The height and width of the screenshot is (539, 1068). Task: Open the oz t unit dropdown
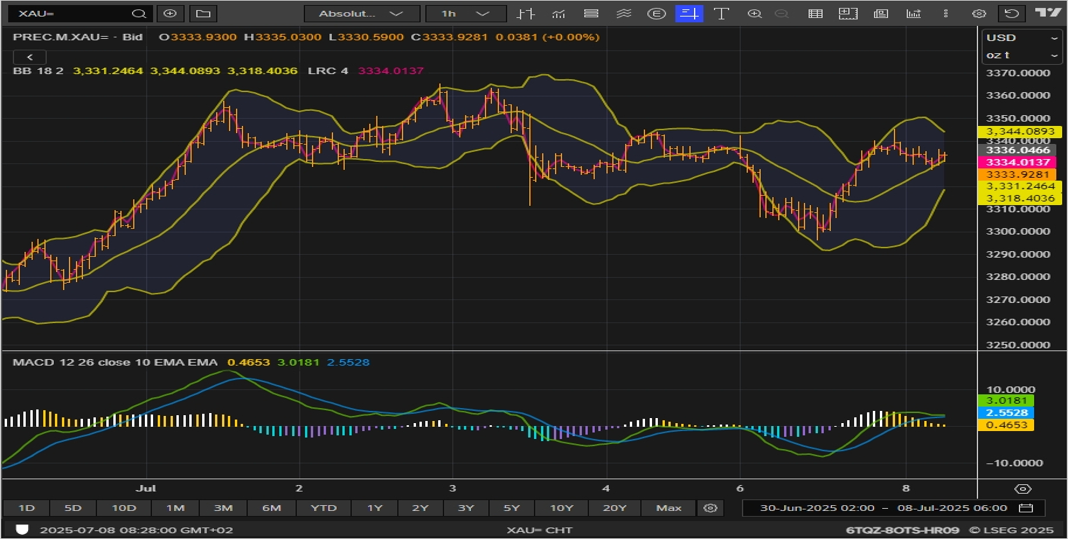click(x=1020, y=55)
